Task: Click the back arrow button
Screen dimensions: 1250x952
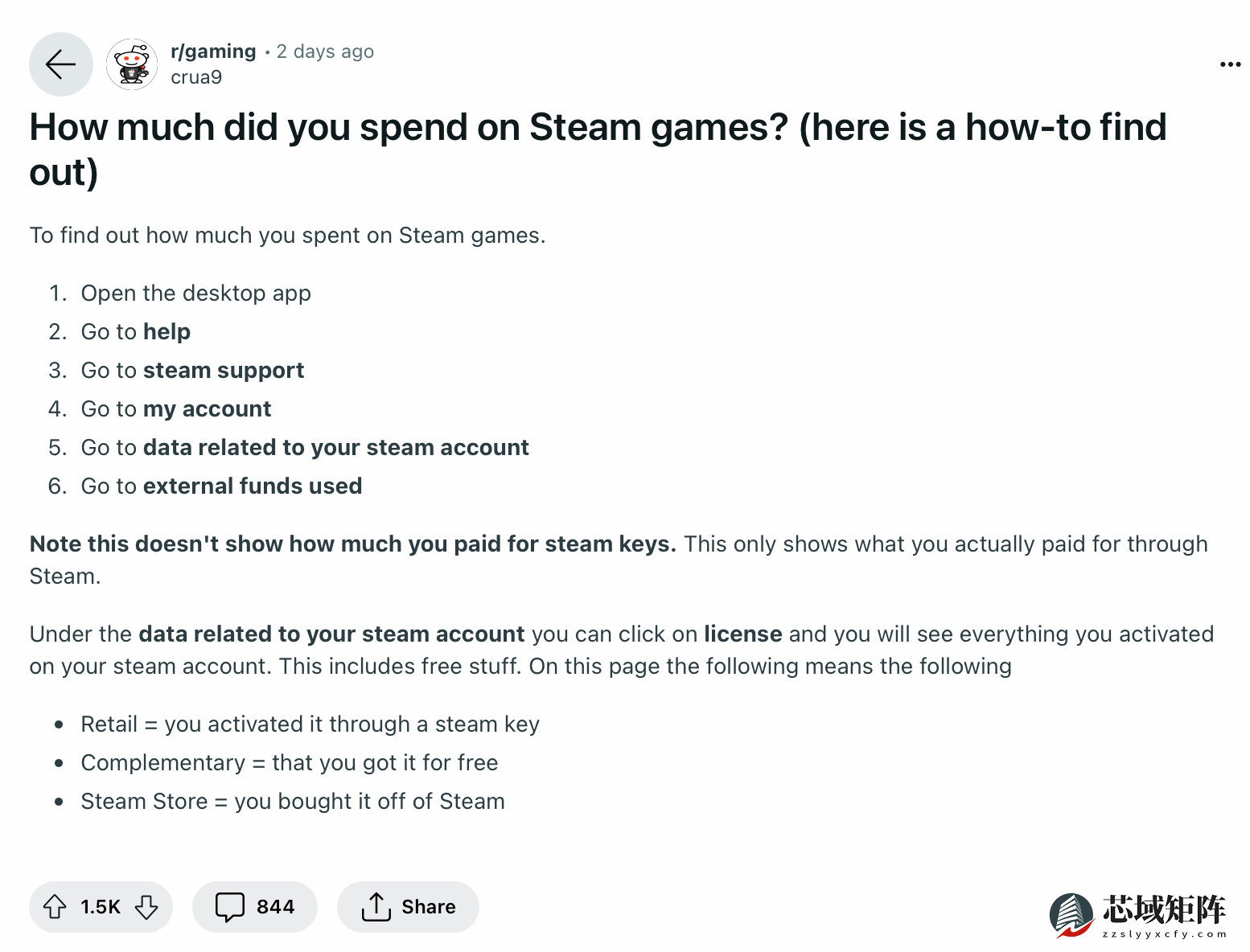Action: pyautogui.click(x=61, y=64)
